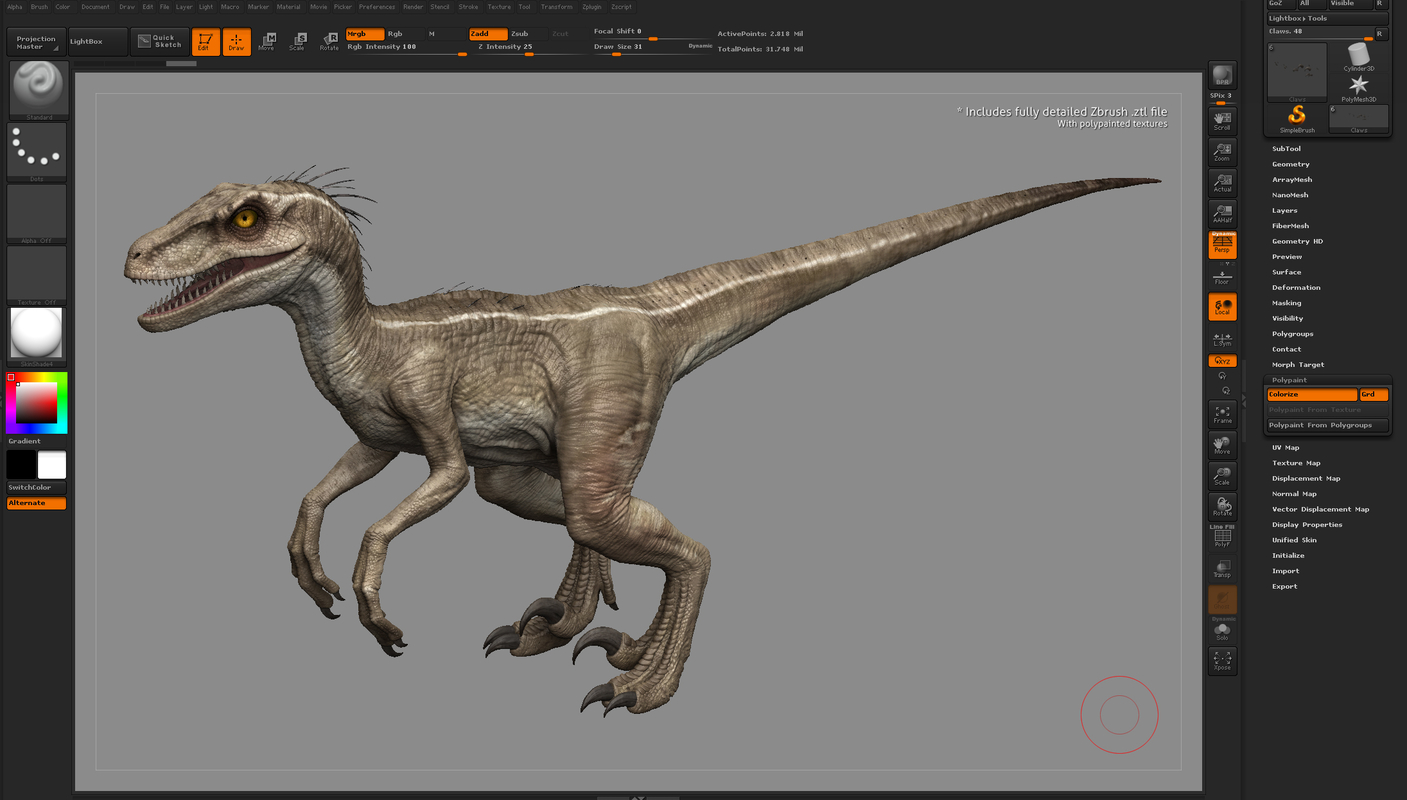The image size is (1407, 800).
Task: Enable Transp transparency on right shelf
Action: pyautogui.click(x=1222, y=567)
